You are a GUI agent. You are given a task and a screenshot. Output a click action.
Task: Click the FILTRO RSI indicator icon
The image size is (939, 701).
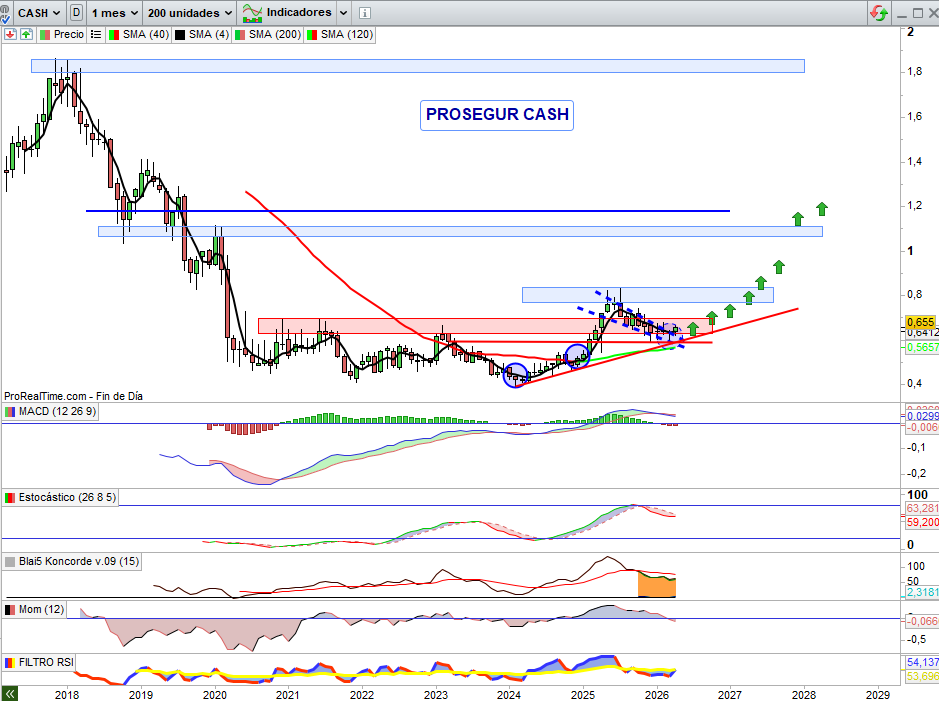click(10, 663)
